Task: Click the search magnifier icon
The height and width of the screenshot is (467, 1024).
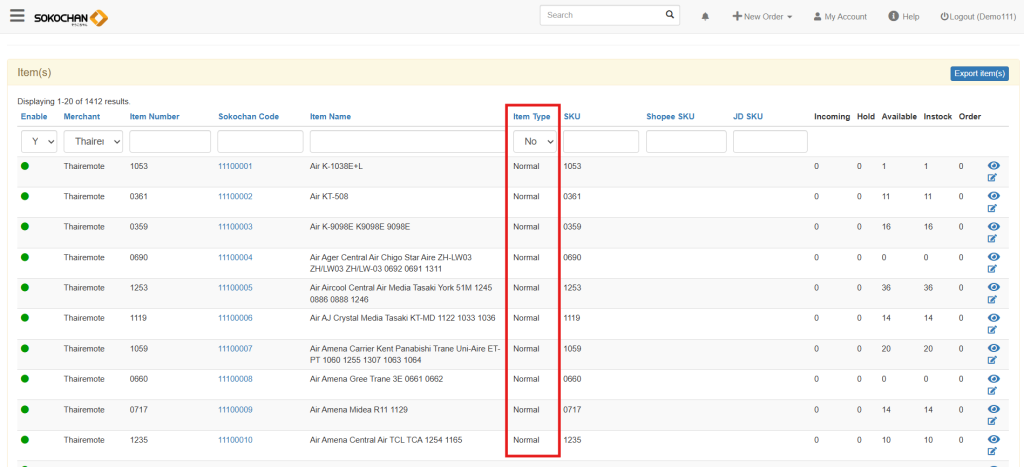Action: pyautogui.click(x=670, y=16)
